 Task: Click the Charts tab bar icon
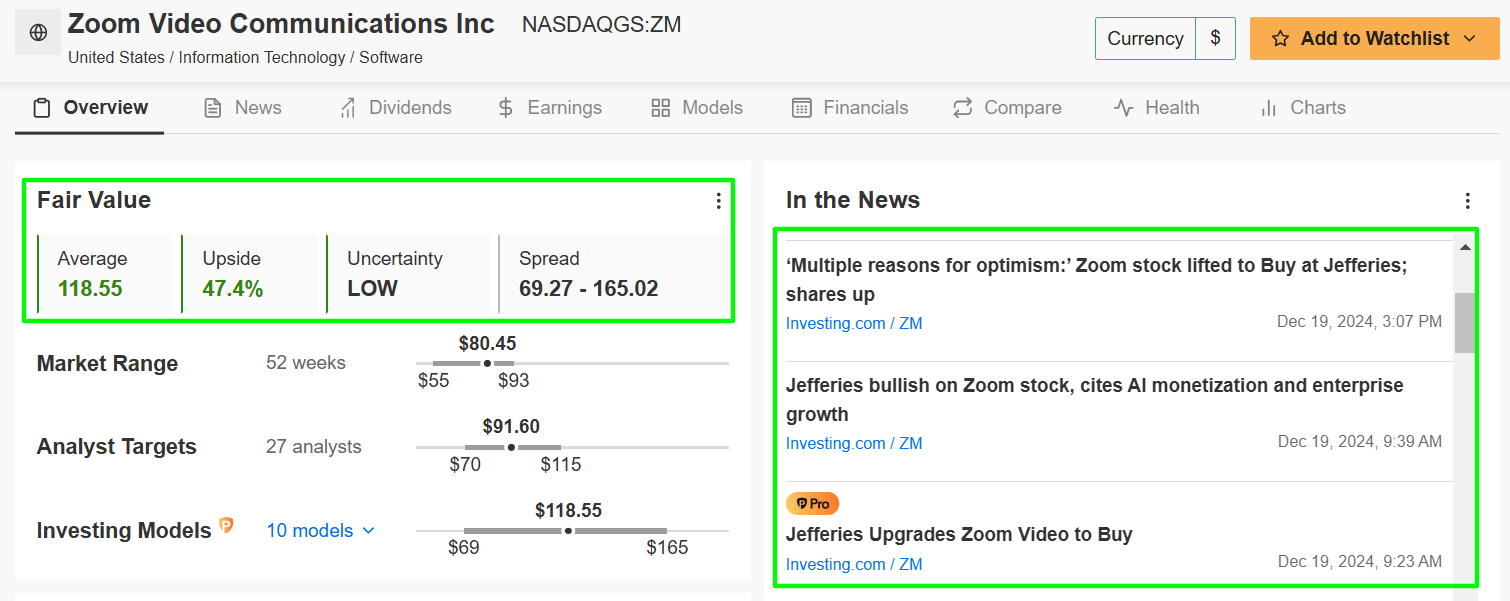coord(1269,108)
